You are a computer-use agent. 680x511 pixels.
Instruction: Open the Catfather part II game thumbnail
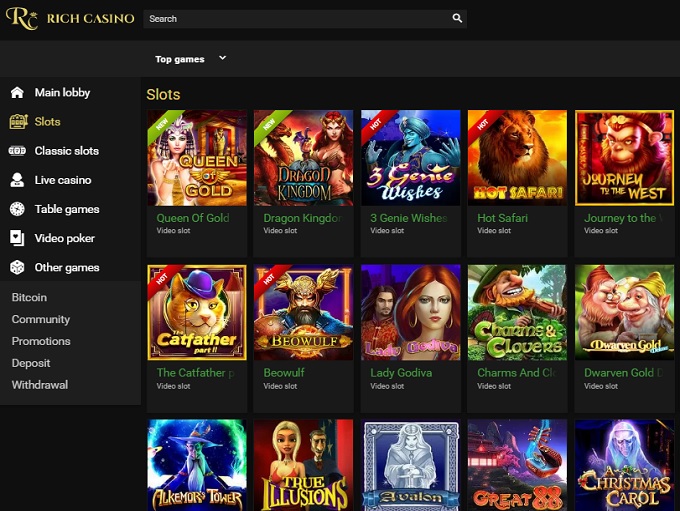click(196, 312)
